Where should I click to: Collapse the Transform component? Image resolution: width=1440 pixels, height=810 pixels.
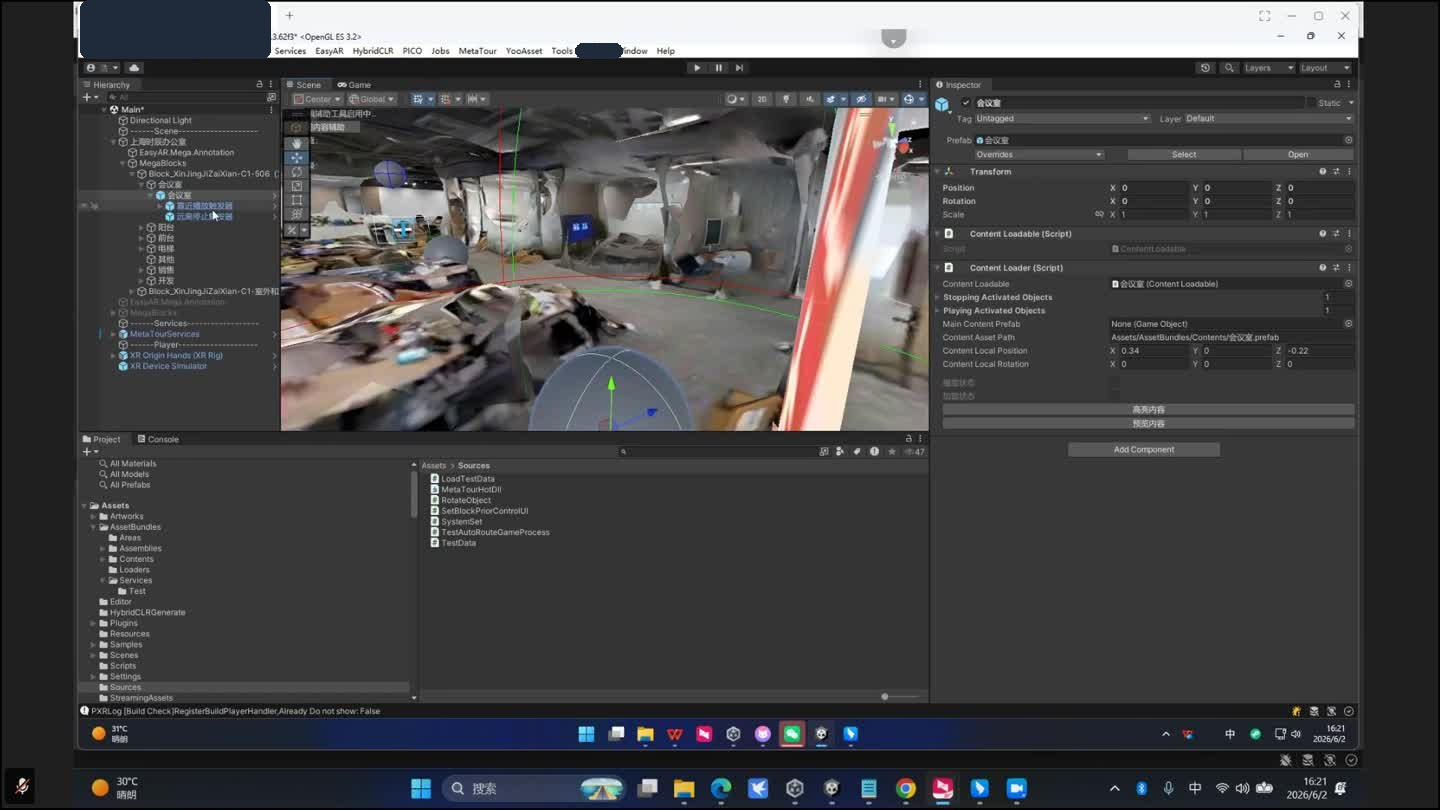(938, 172)
